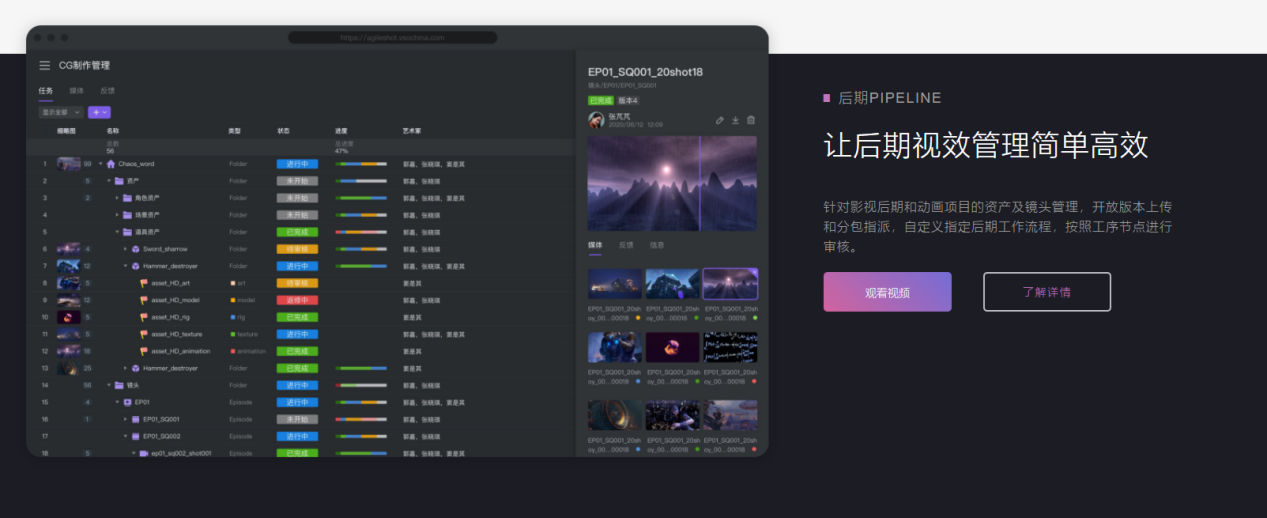This screenshot has width=1267, height=518.
Task: Collapse the 道具资产 tree node
Action: pos(117,232)
